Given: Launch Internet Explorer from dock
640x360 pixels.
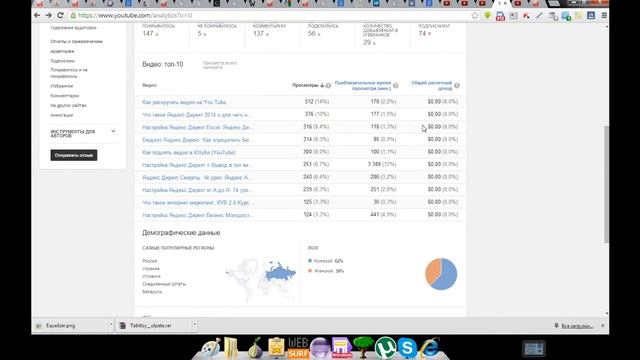Looking at the screenshot, I should 429,348.
